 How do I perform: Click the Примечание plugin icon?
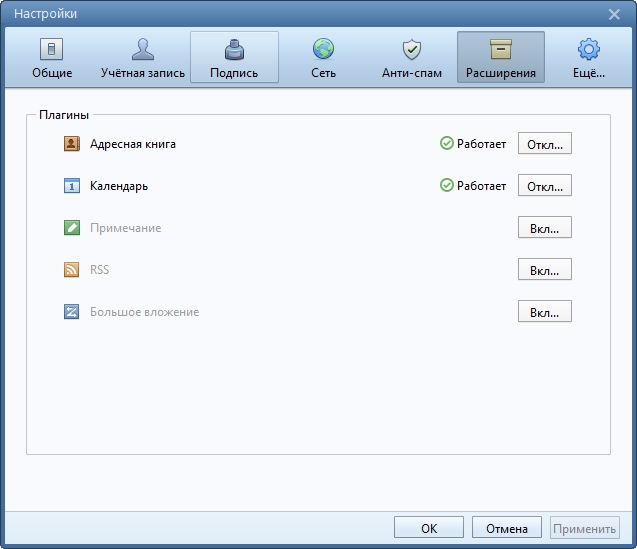72,228
